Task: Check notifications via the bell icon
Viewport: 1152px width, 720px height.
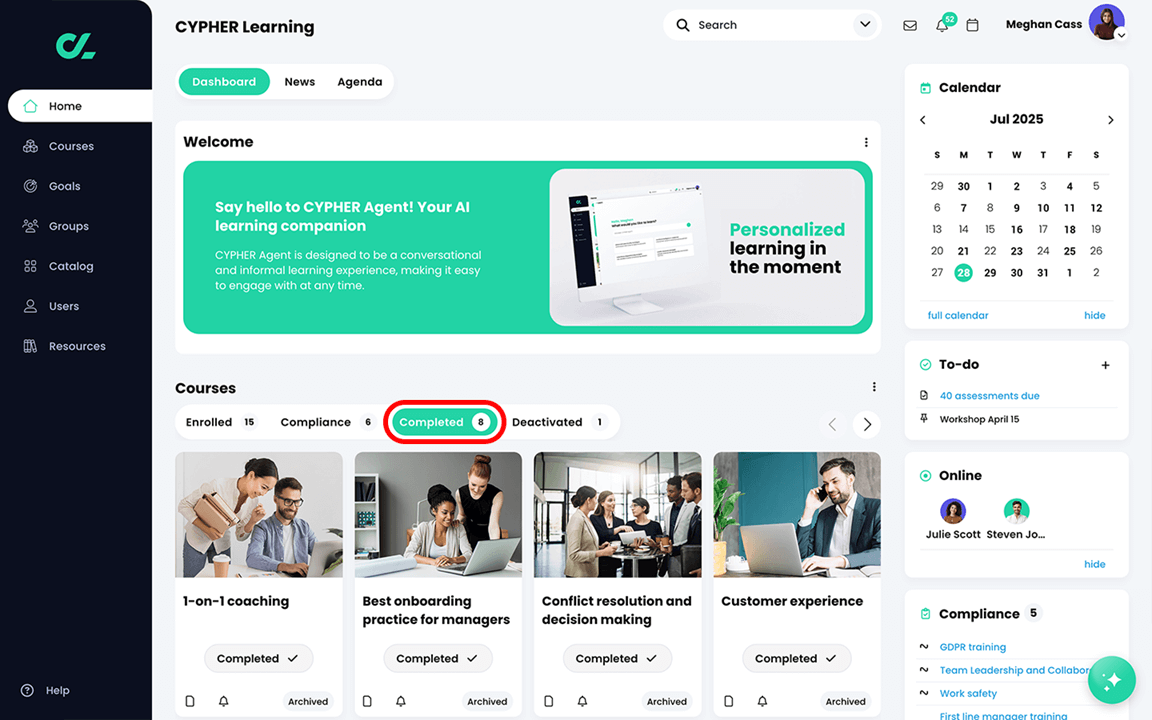Action: click(941, 24)
